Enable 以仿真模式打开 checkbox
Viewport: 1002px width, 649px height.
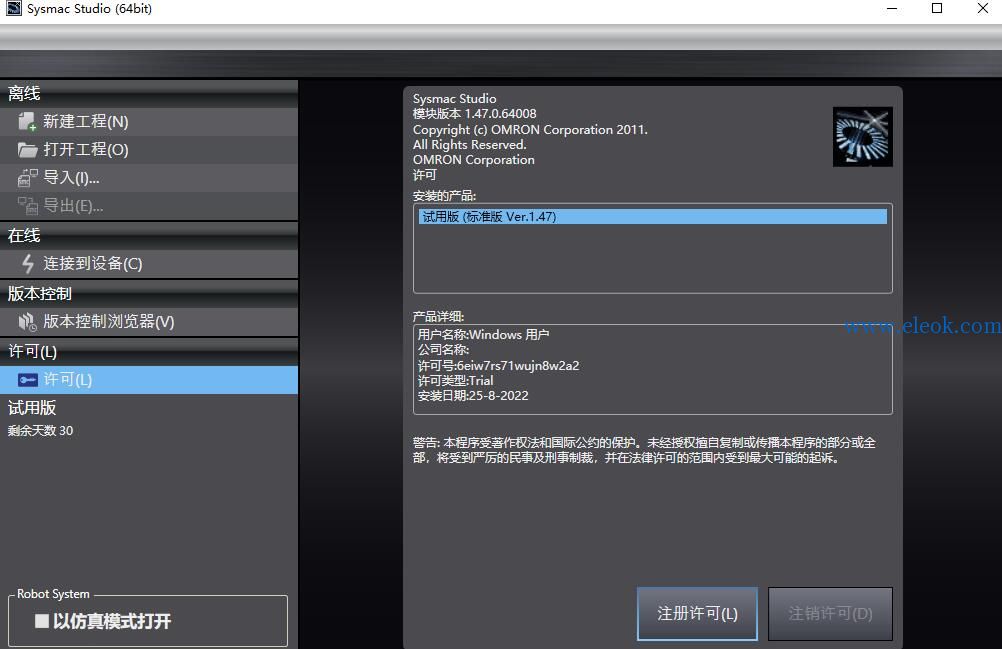[42, 621]
